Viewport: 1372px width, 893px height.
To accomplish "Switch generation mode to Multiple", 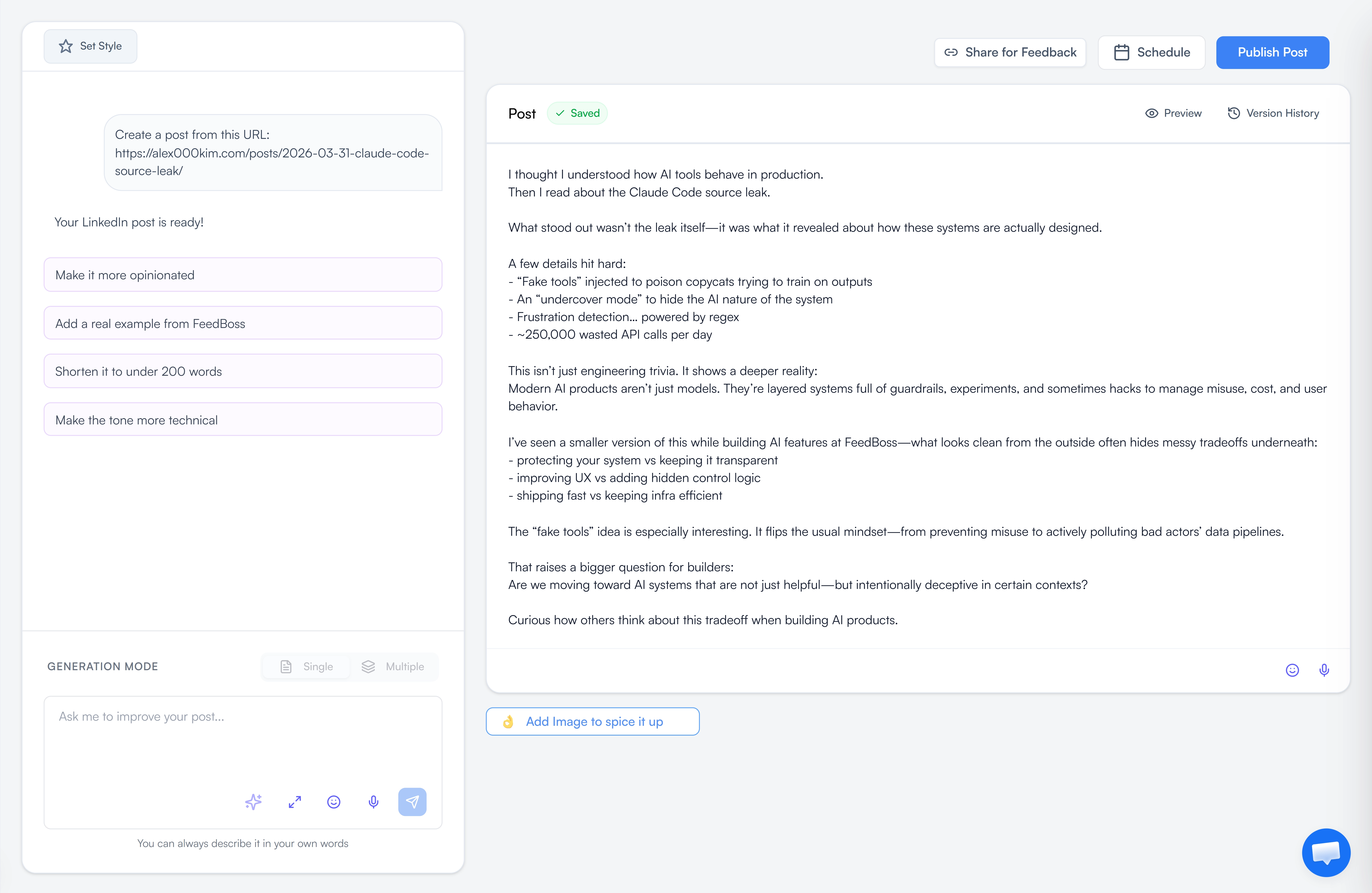I will pyautogui.click(x=395, y=666).
